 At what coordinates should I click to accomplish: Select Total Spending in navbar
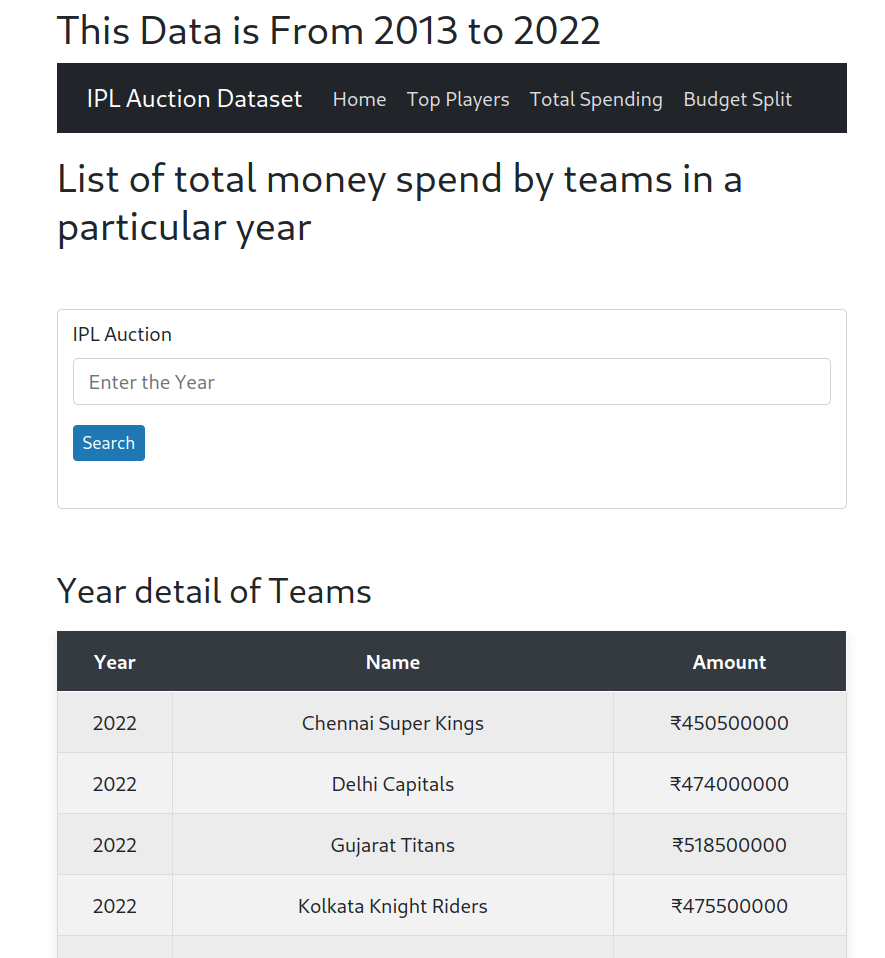(x=596, y=100)
